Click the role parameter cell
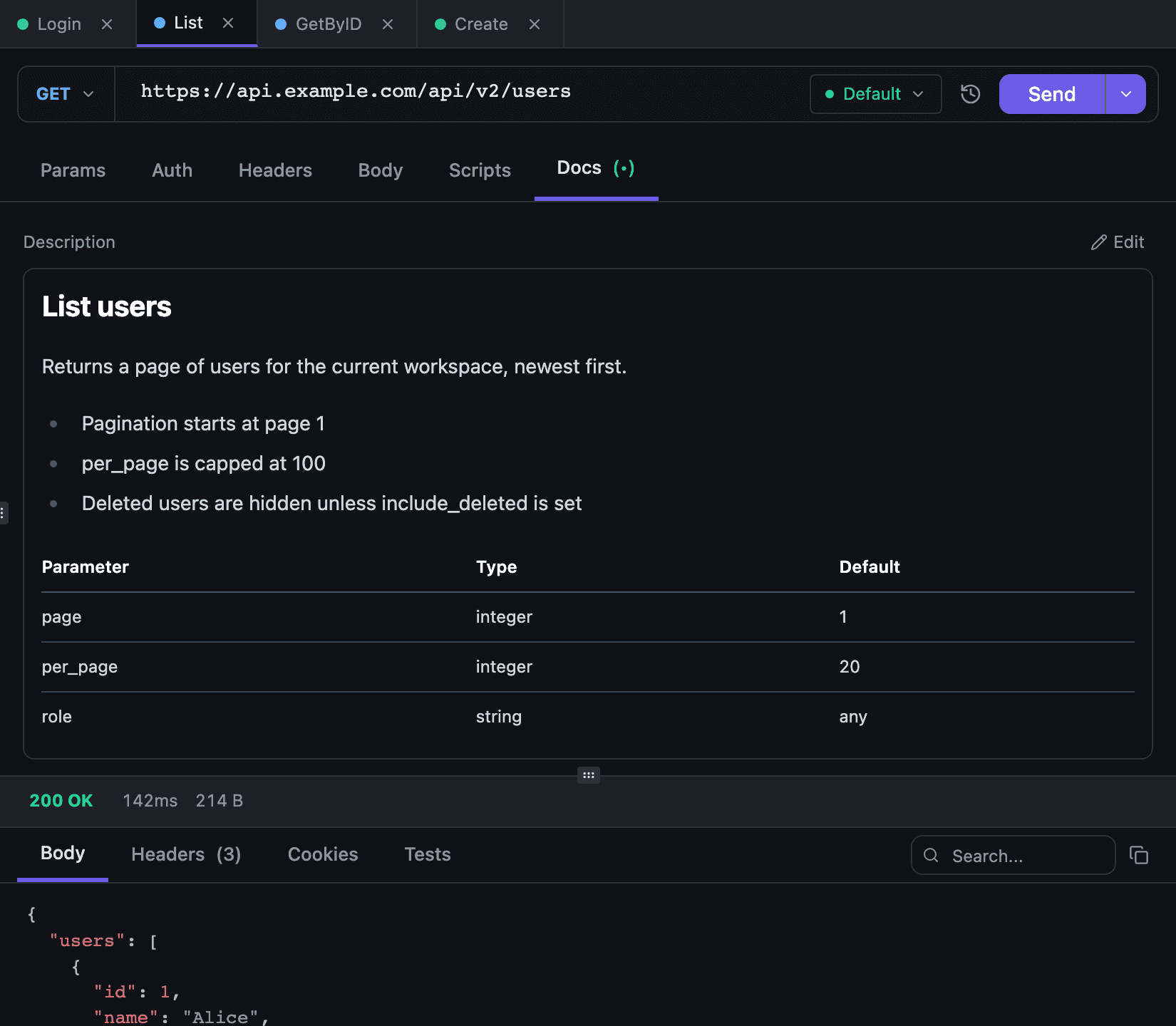The height and width of the screenshot is (1026, 1176). (57, 717)
